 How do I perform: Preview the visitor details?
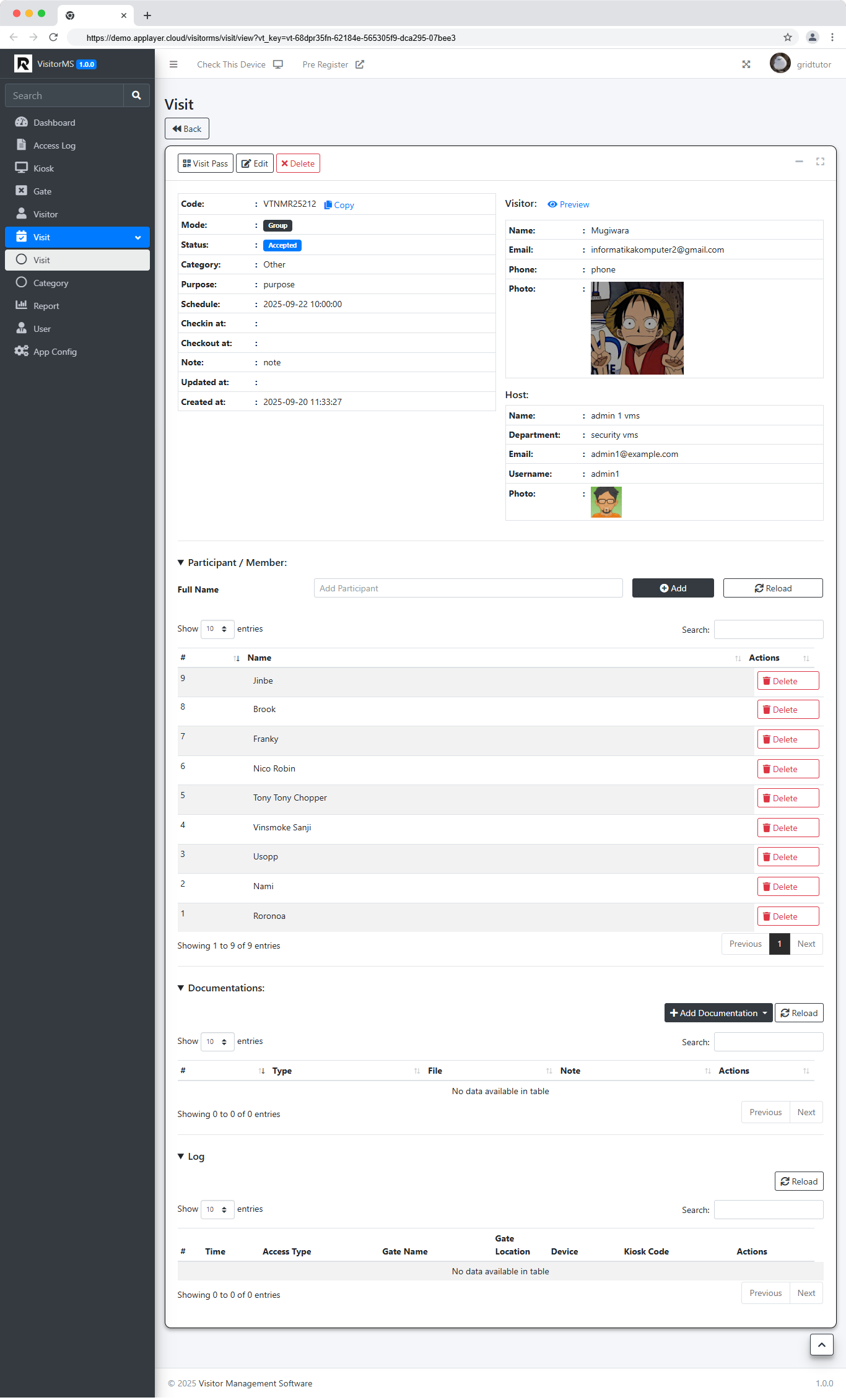[x=569, y=204]
